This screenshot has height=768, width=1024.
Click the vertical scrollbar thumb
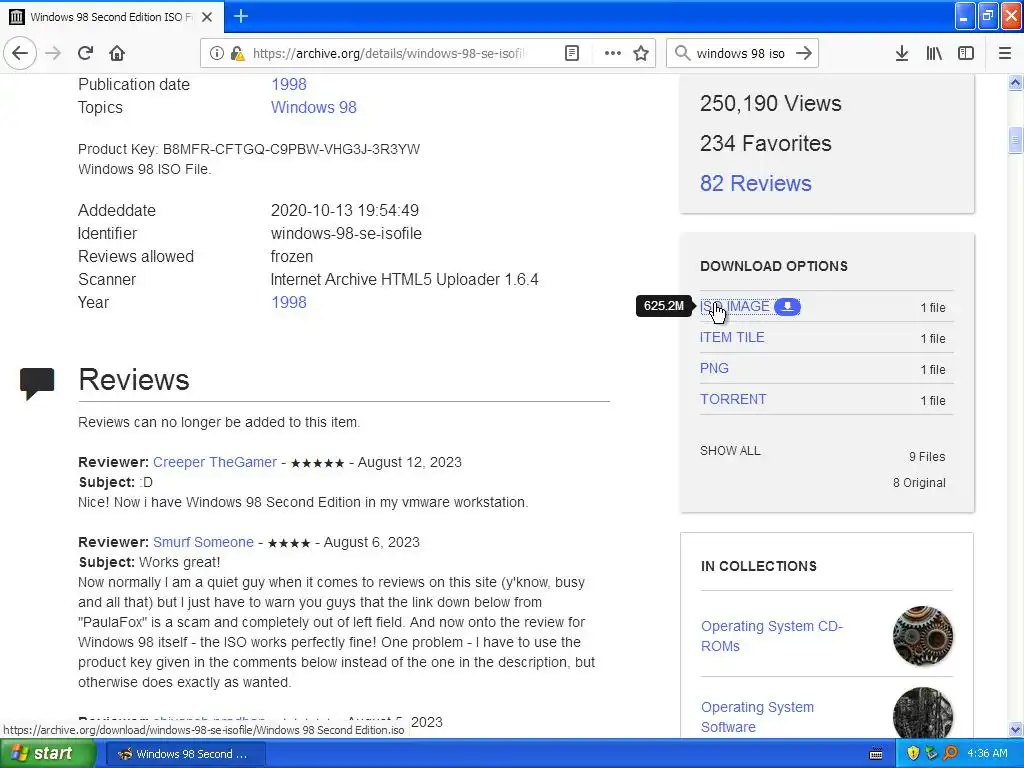click(x=1015, y=140)
